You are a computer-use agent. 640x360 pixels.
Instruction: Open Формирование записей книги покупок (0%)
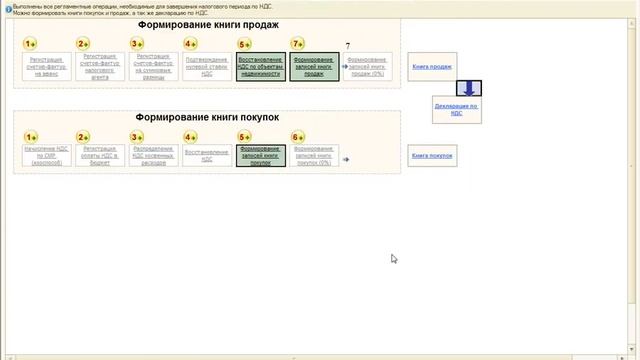314,156
